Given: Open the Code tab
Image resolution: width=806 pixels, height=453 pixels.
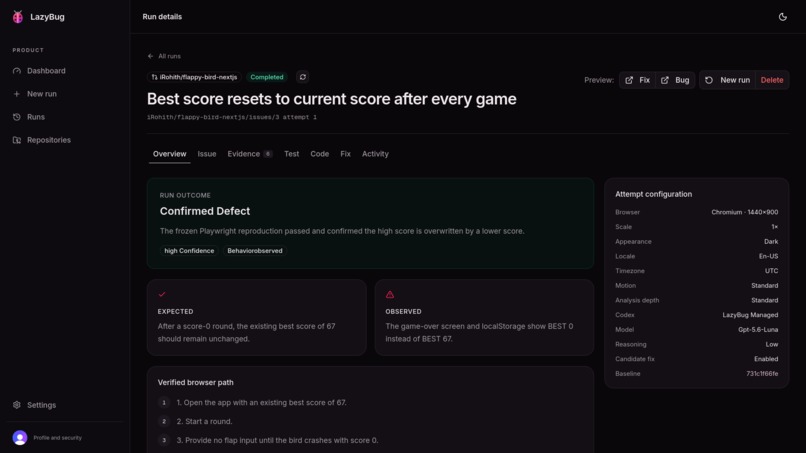Looking at the screenshot, I should click(x=320, y=154).
